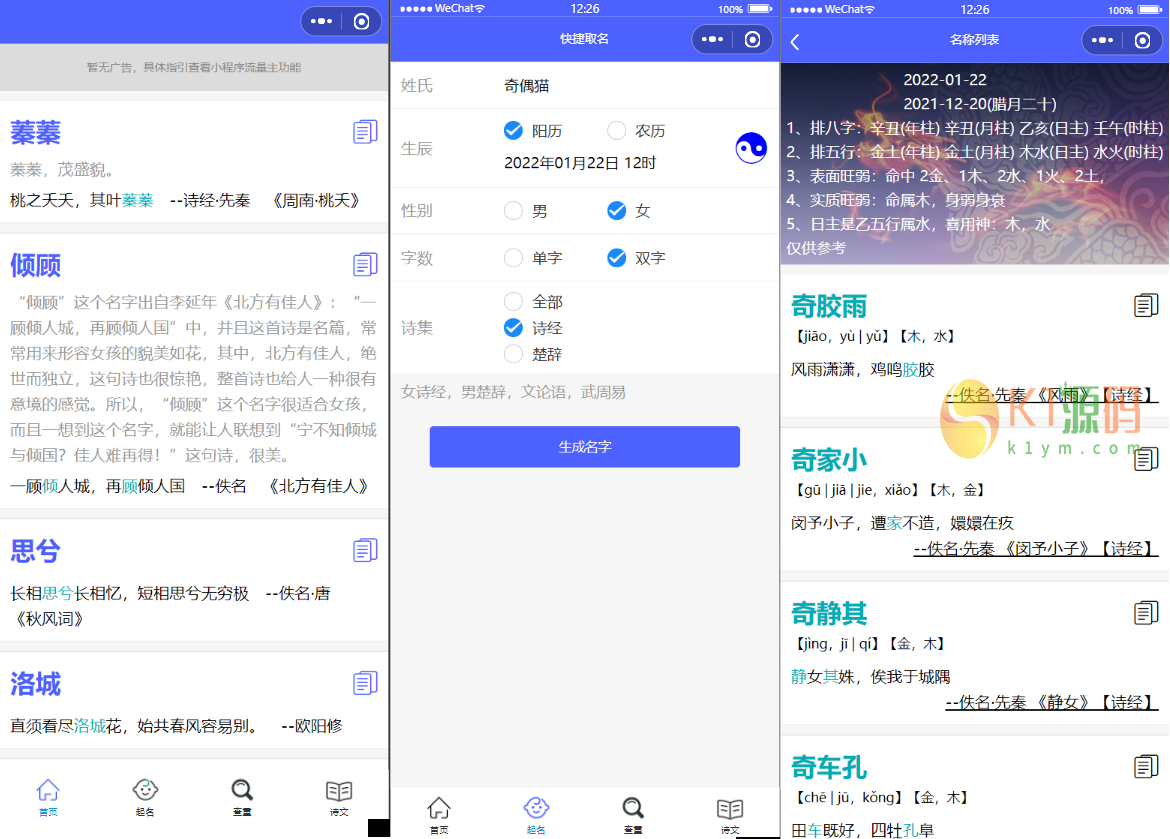Select gender 女
Viewport: 1170px width, 839px height.
click(x=628, y=210)
